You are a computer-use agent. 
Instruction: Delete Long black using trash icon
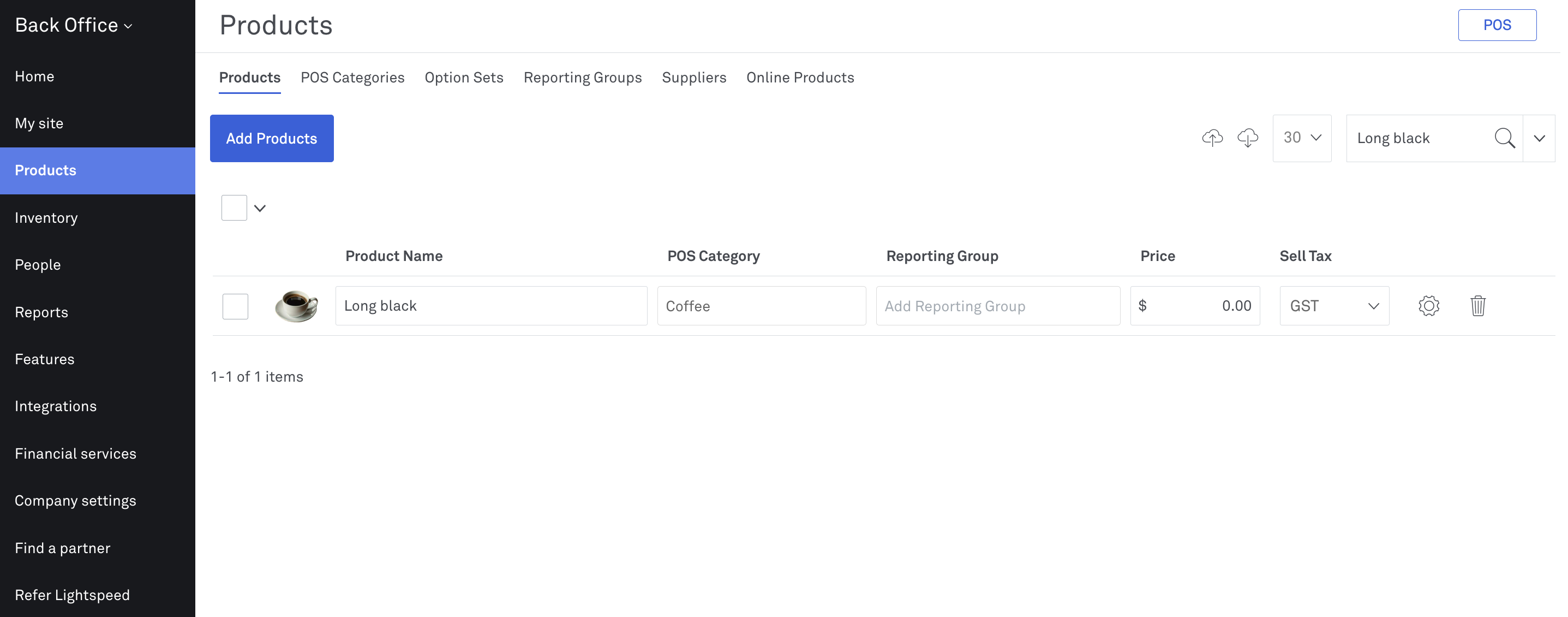click(x=1478, y=306)
